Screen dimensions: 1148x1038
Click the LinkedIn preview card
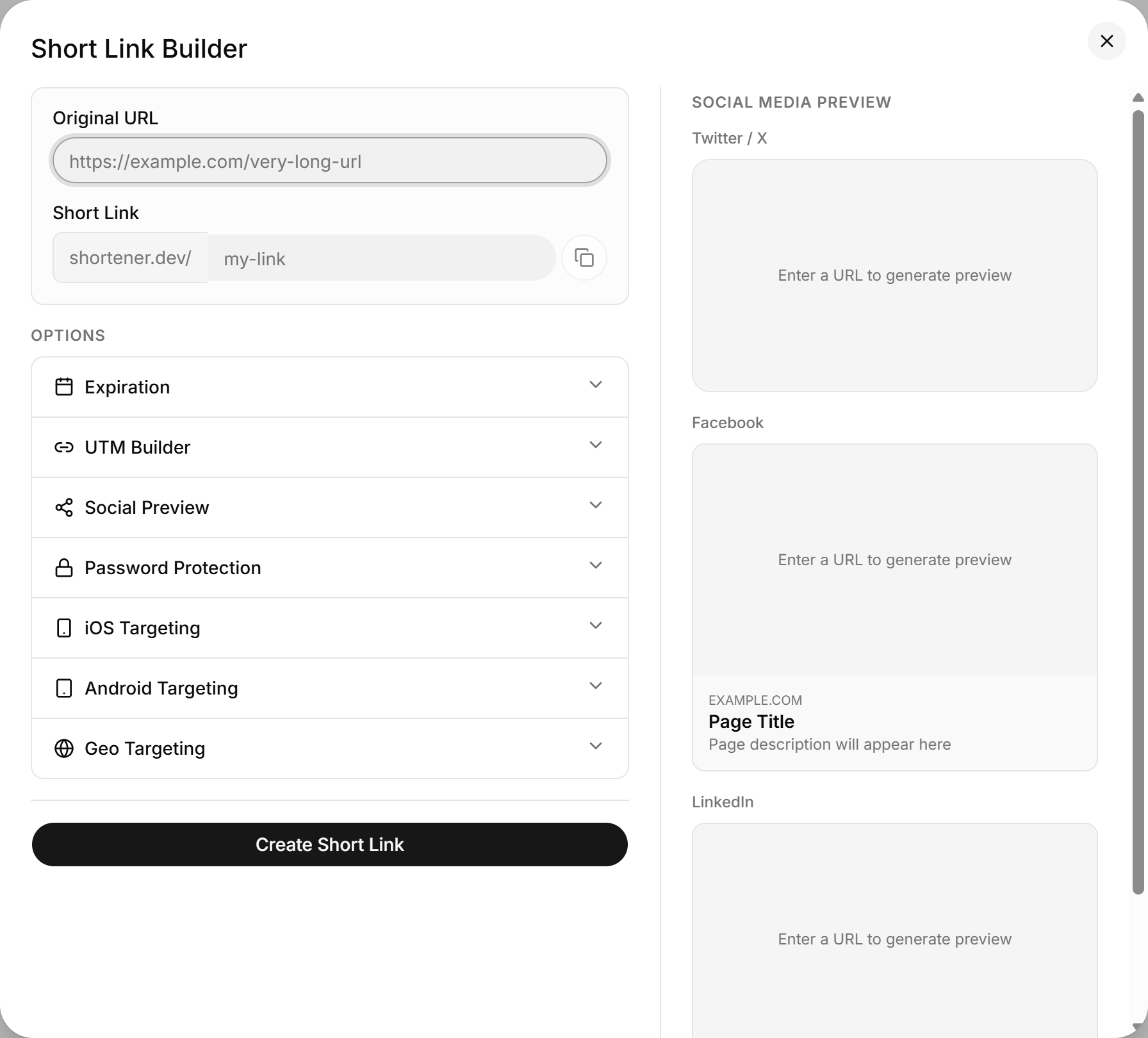(x=894, y=930)
